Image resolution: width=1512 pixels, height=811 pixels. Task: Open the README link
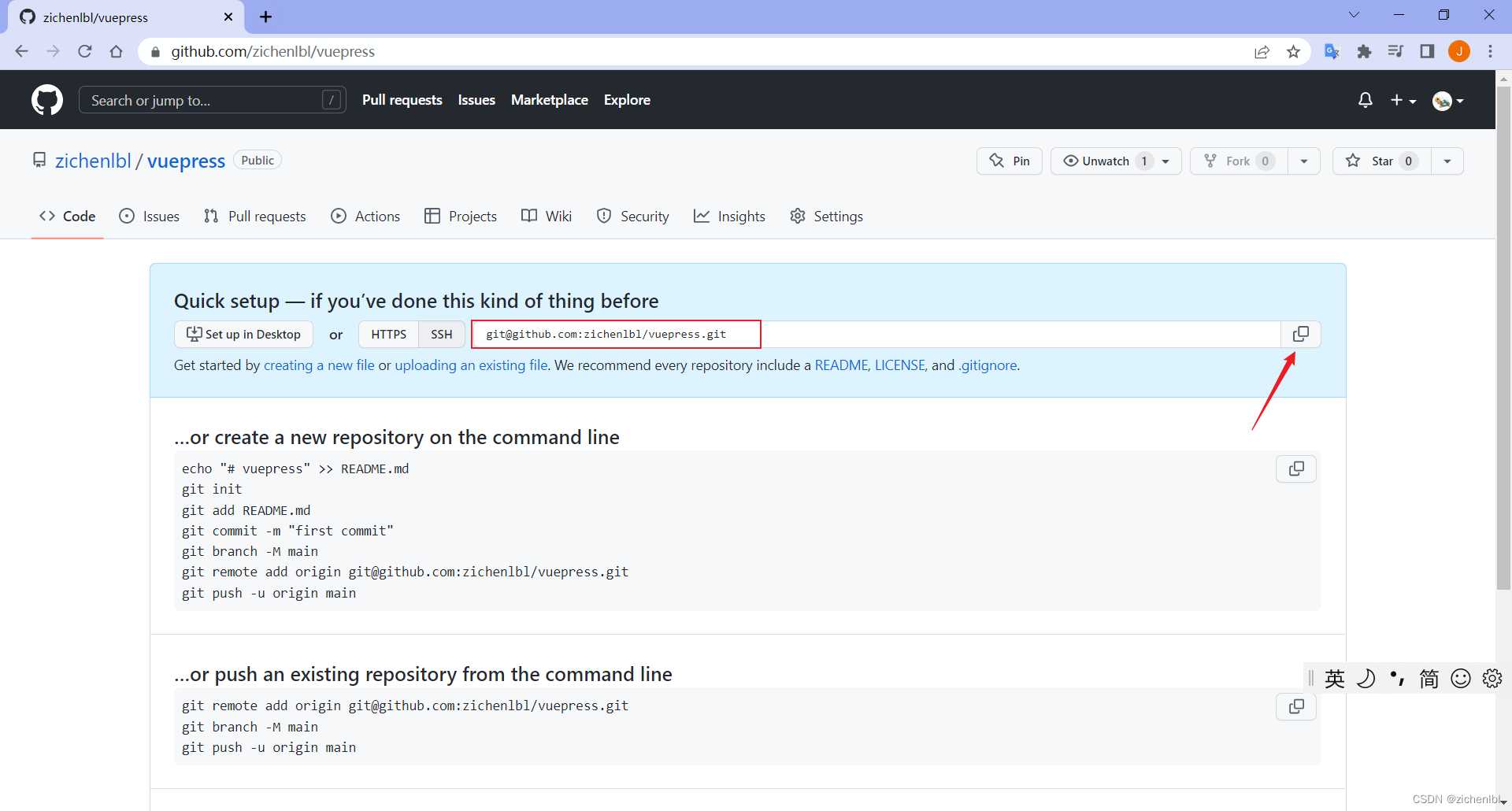tap(841, 365)
